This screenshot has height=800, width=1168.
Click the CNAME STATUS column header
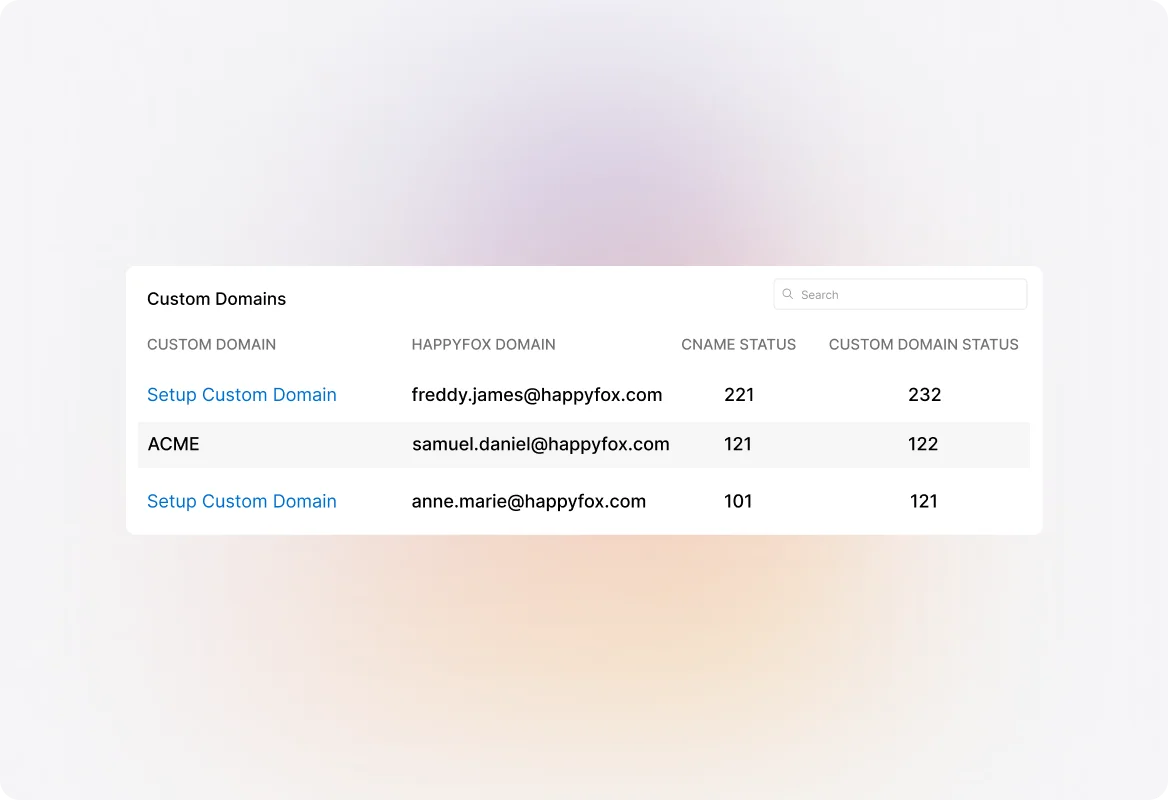point(738,344)
